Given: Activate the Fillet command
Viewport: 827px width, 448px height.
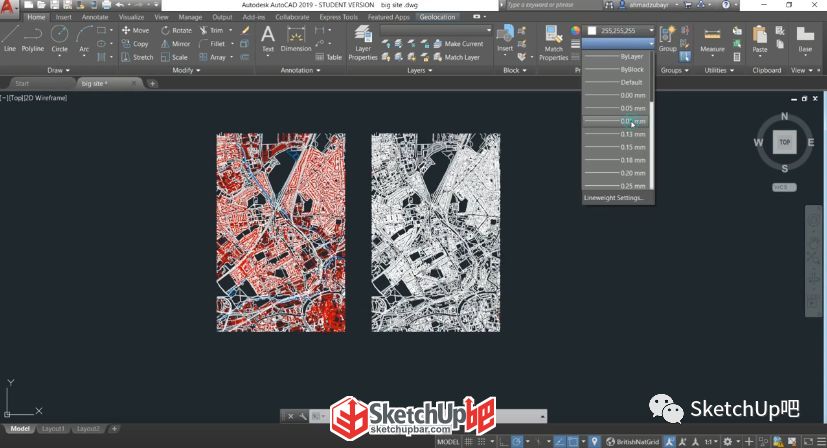Looking at the screenshot, I should tap(213, 44).
